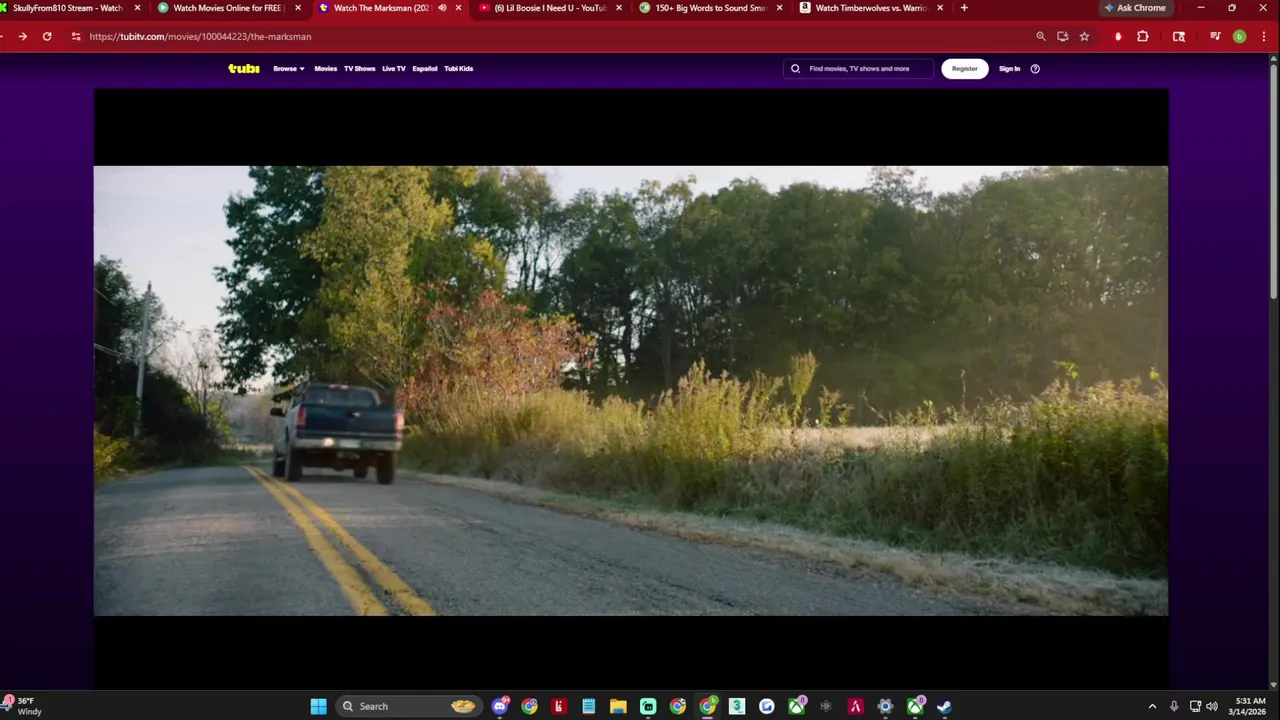Screen dimensions: 1280x720
Task: Expand the Browse dropdown menu
Action: (288, 69)
